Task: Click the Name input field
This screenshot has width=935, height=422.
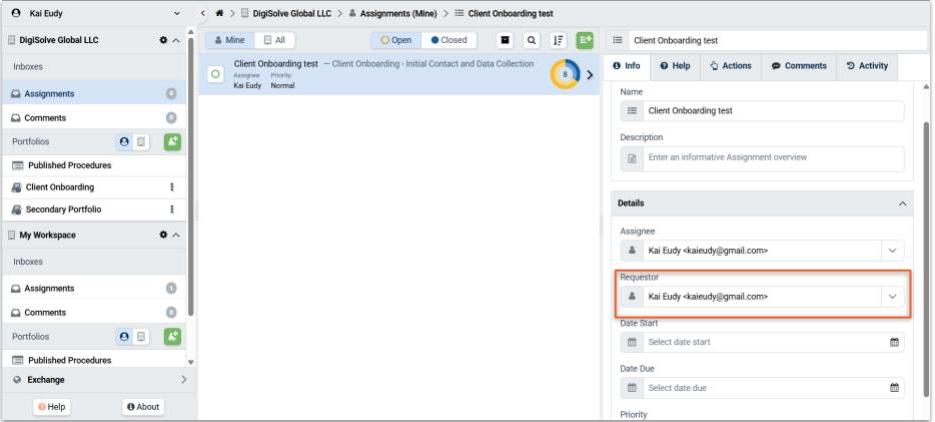Action: click(773, 111)
